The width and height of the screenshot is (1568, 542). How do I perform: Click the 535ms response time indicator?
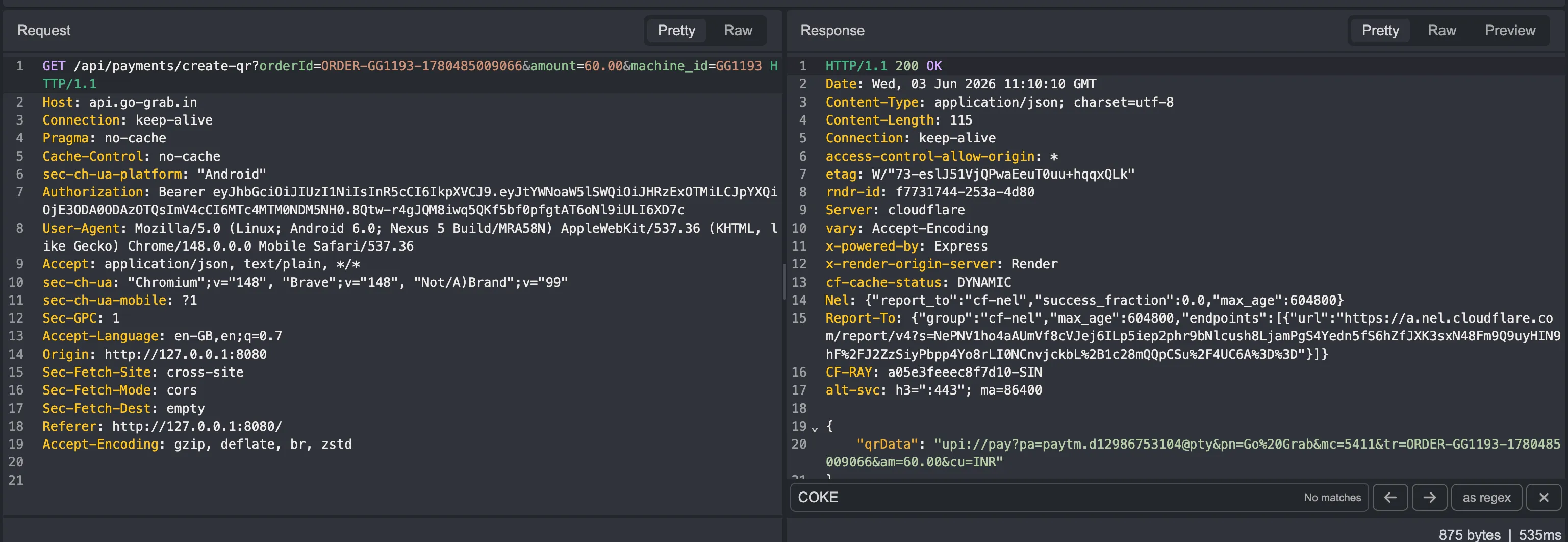[1539, 535]
